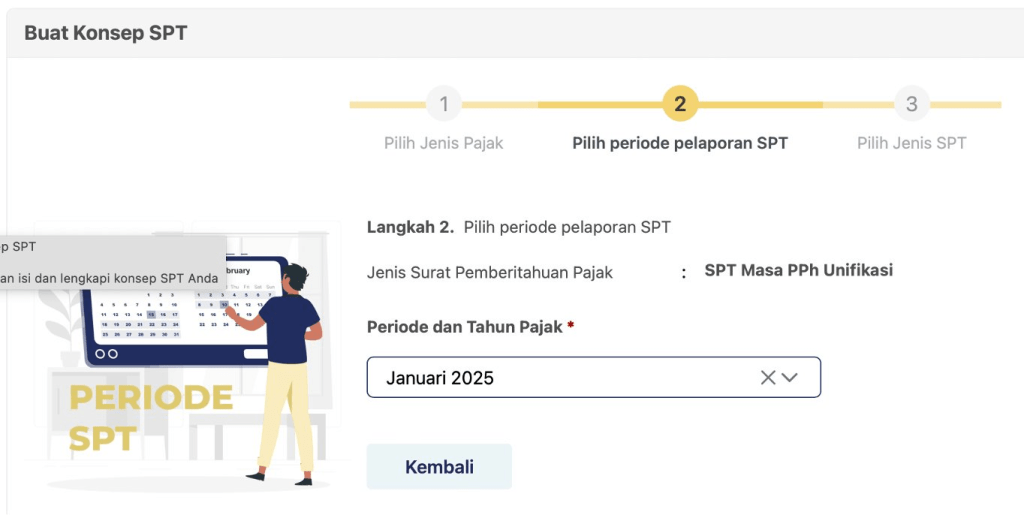Jump to step 3 circle

(912, 104)
